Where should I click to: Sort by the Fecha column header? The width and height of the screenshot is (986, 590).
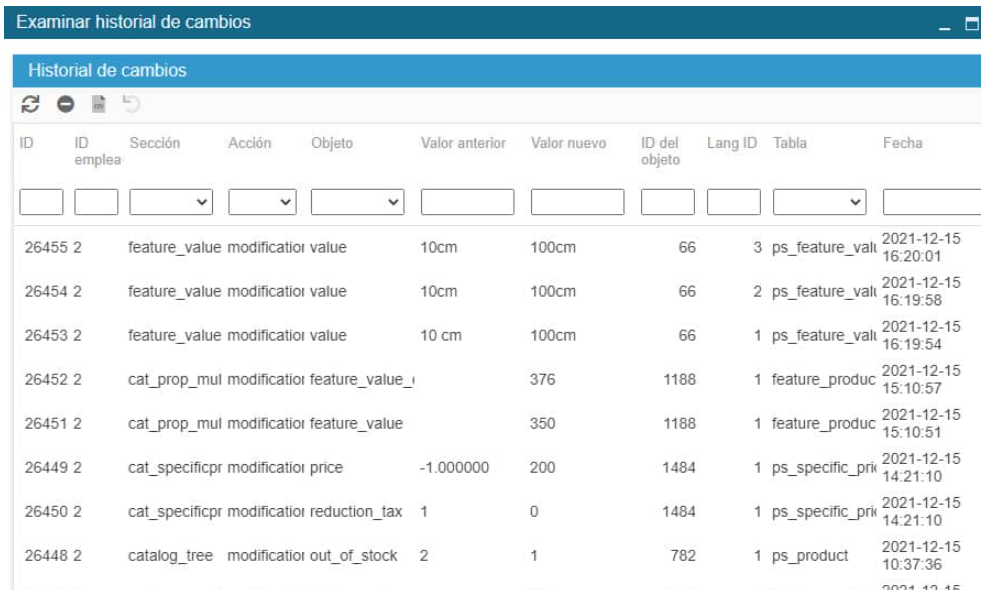click(x=902, y=144)
